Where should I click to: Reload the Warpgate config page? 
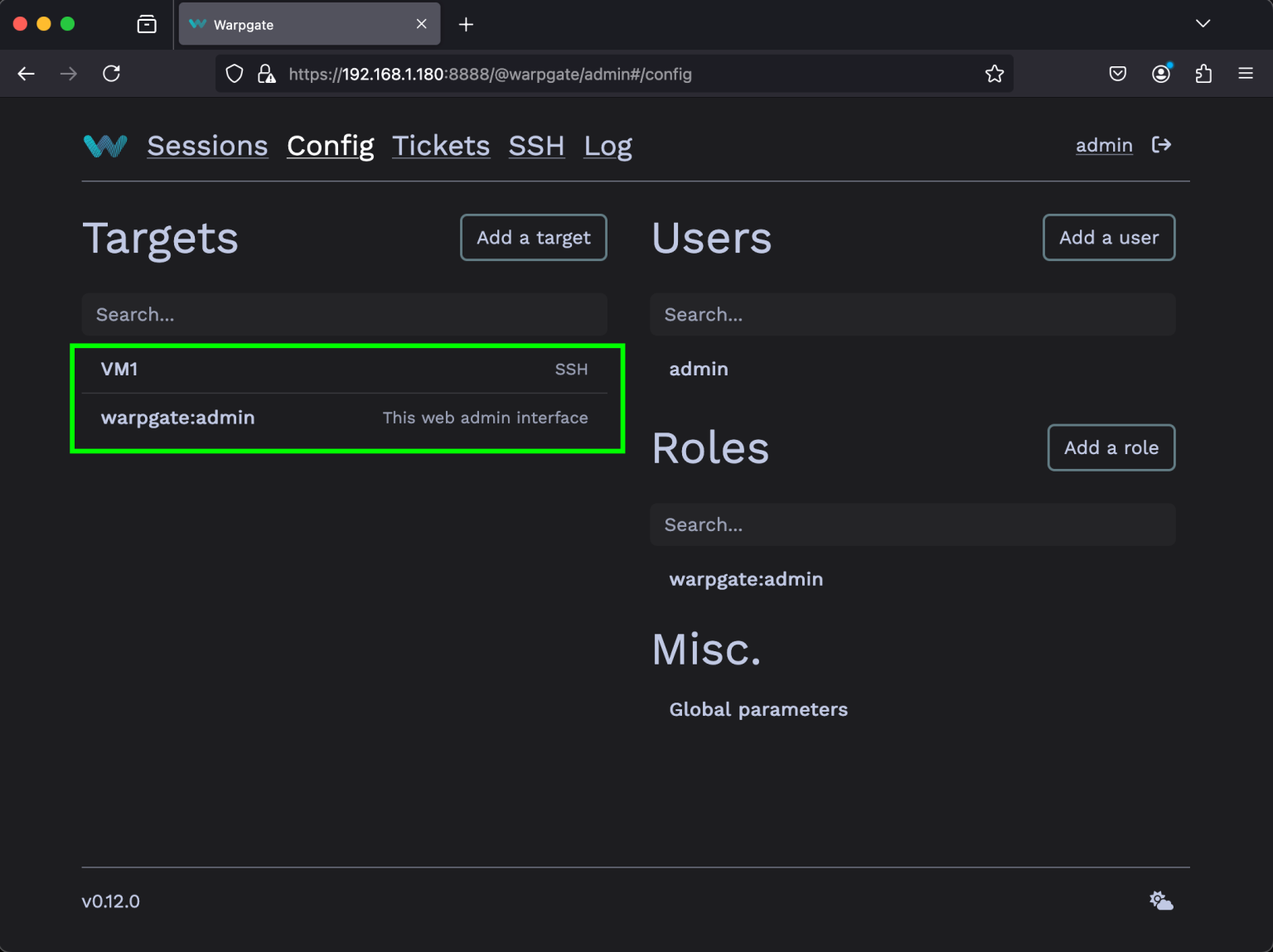tap(112, 74)
